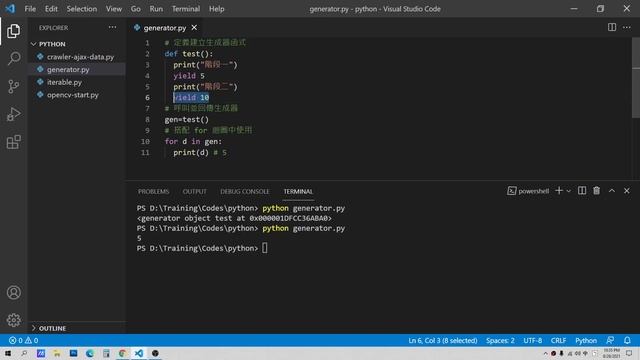The image size is (640, 360).
Task: Open the Source Control view
Action: pyautogui.click(x=13, y=87)
